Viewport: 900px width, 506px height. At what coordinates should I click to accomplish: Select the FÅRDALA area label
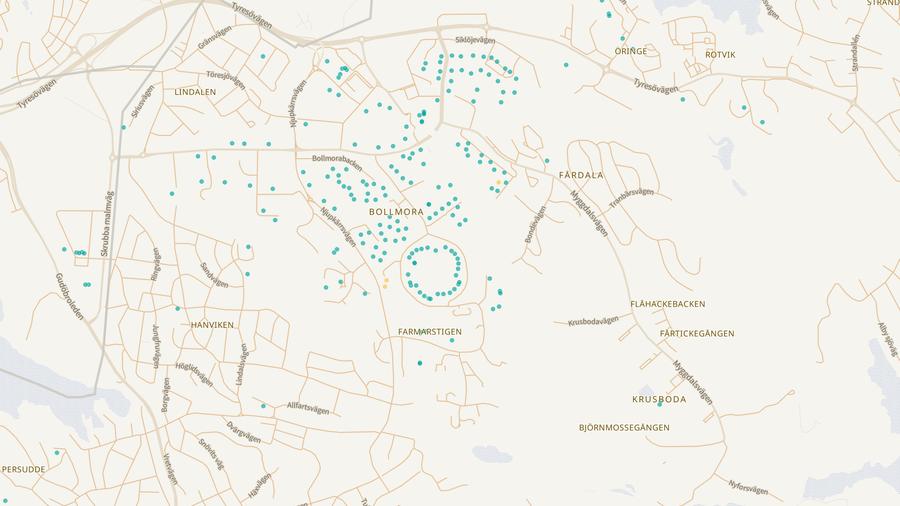coord(581,175)
